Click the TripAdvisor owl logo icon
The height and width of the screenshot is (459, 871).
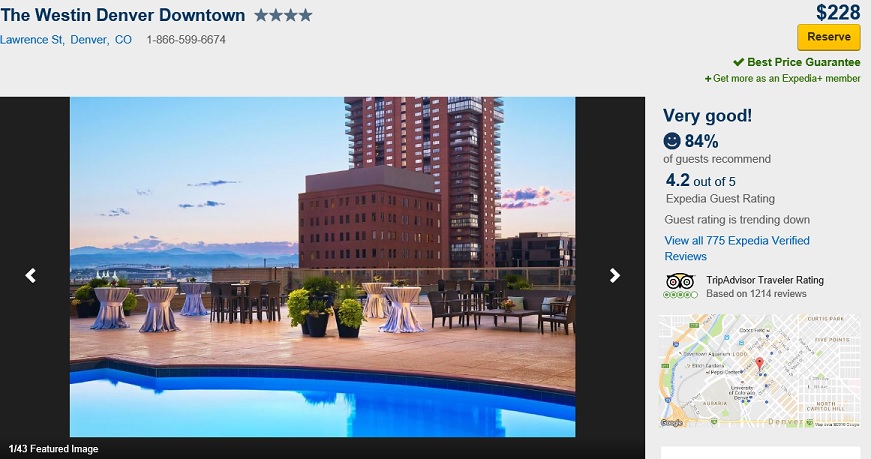[x=680, y=281]
